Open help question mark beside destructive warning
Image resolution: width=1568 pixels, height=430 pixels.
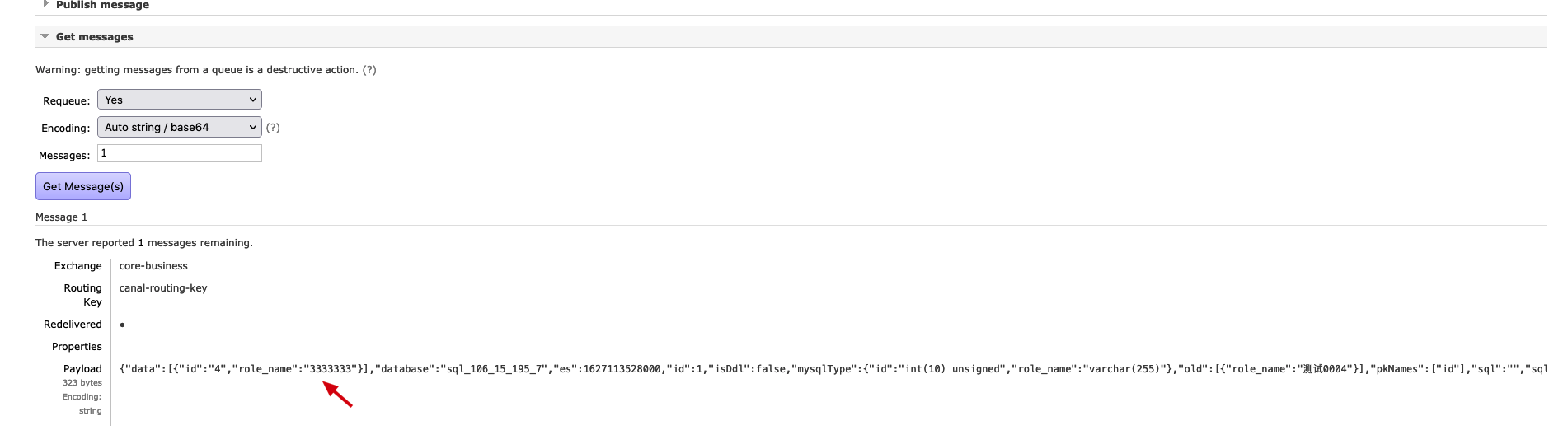point(369,70)
